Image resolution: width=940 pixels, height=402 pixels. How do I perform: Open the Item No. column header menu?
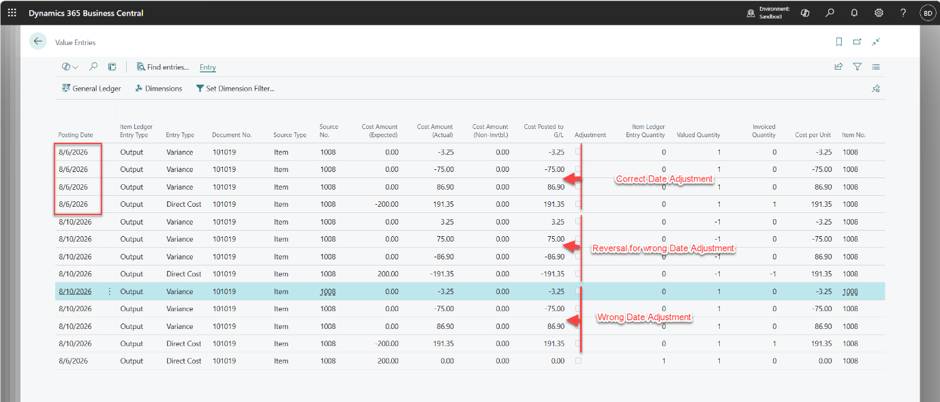coord(854,135)
